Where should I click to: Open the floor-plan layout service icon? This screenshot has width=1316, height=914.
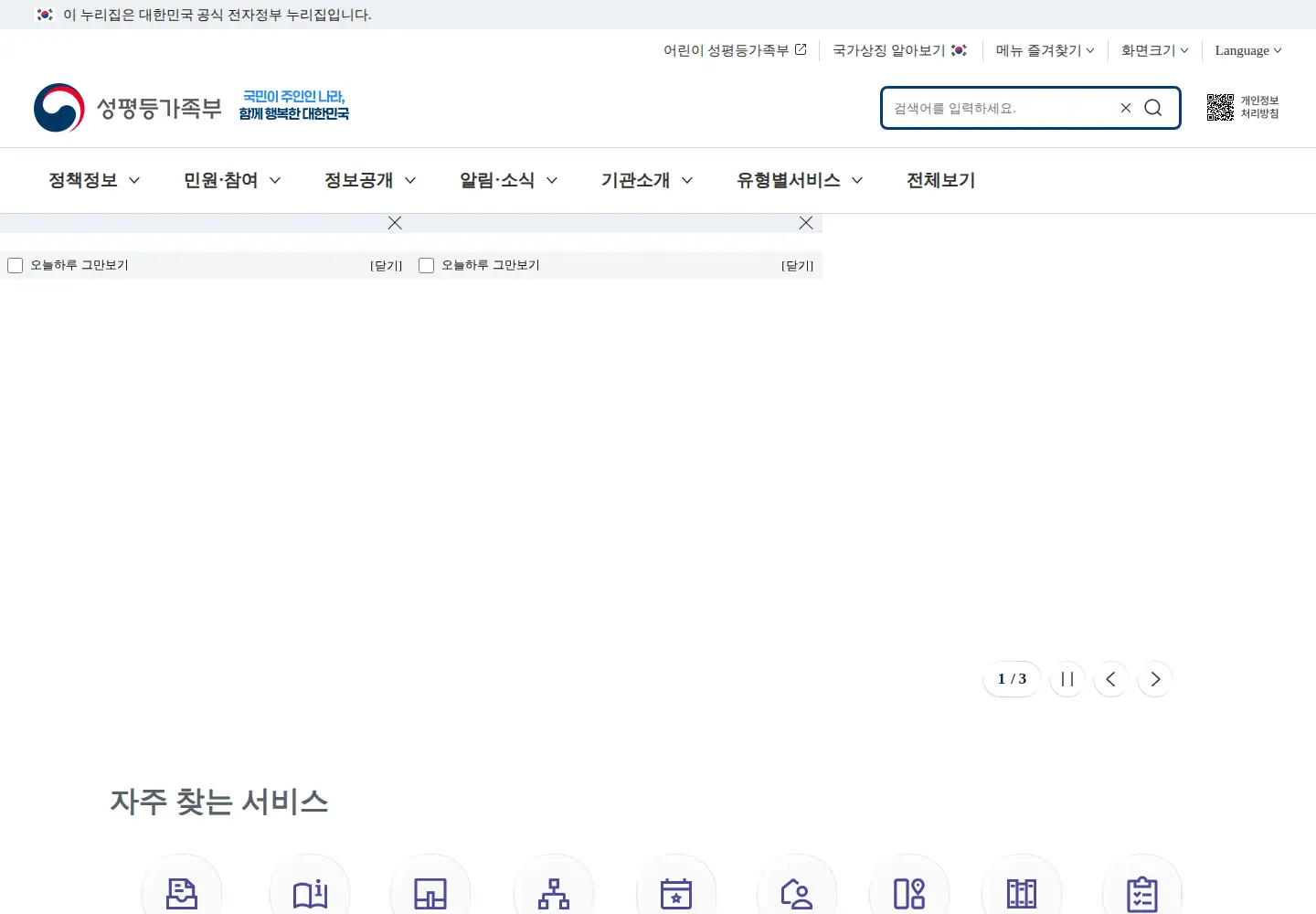pos(430,893)
